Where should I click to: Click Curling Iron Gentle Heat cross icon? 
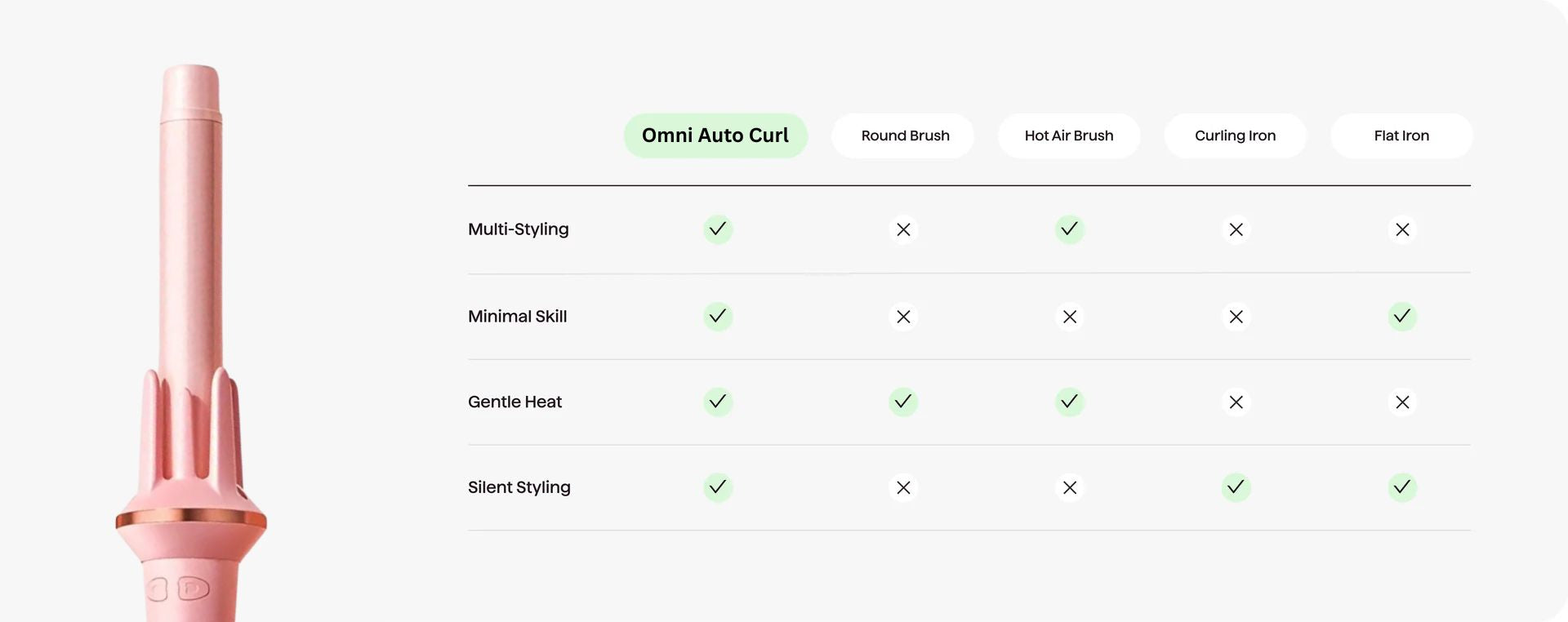(x=1236, y=402)
